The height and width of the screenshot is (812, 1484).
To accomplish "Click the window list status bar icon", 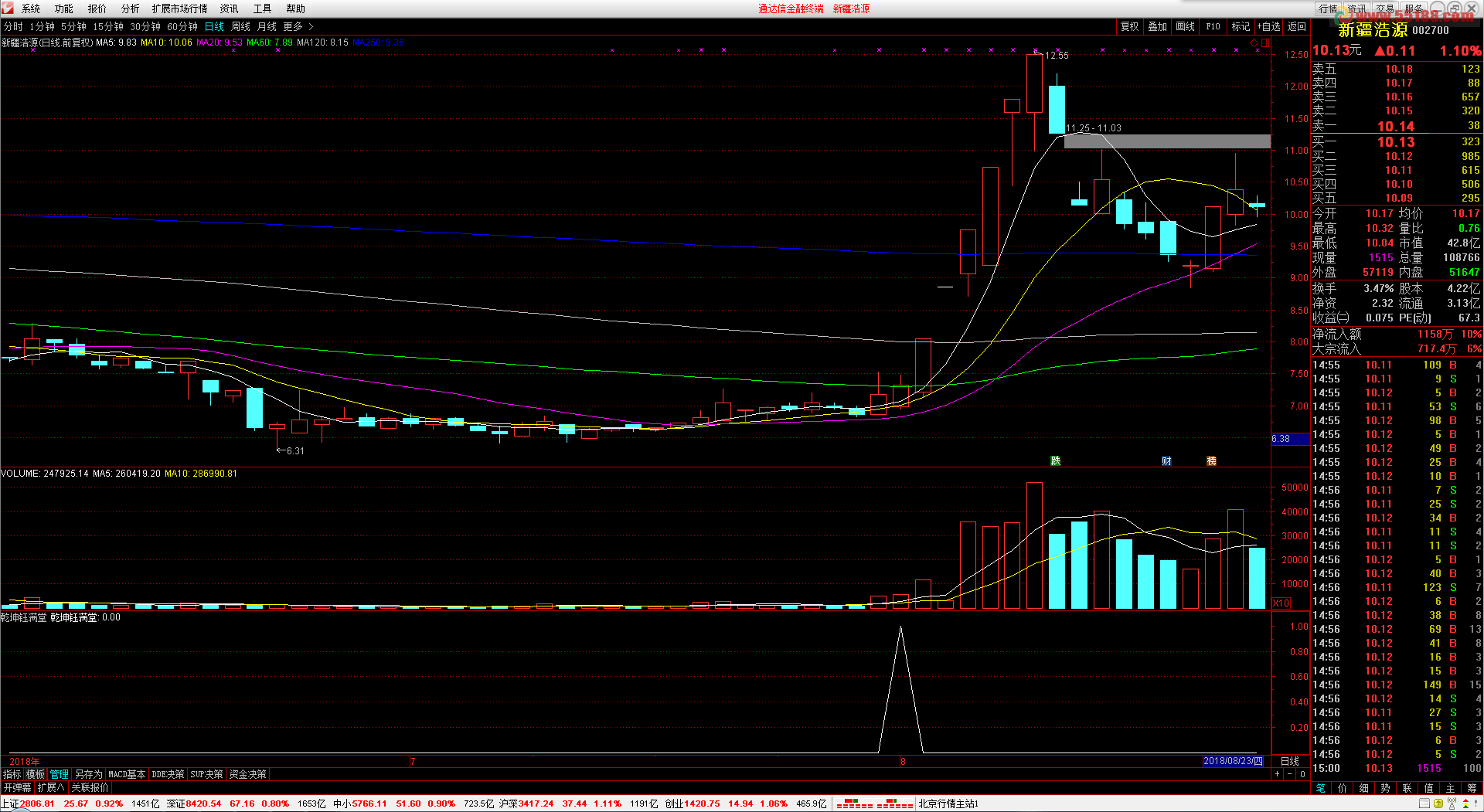I will click(x=1424, y=804).
